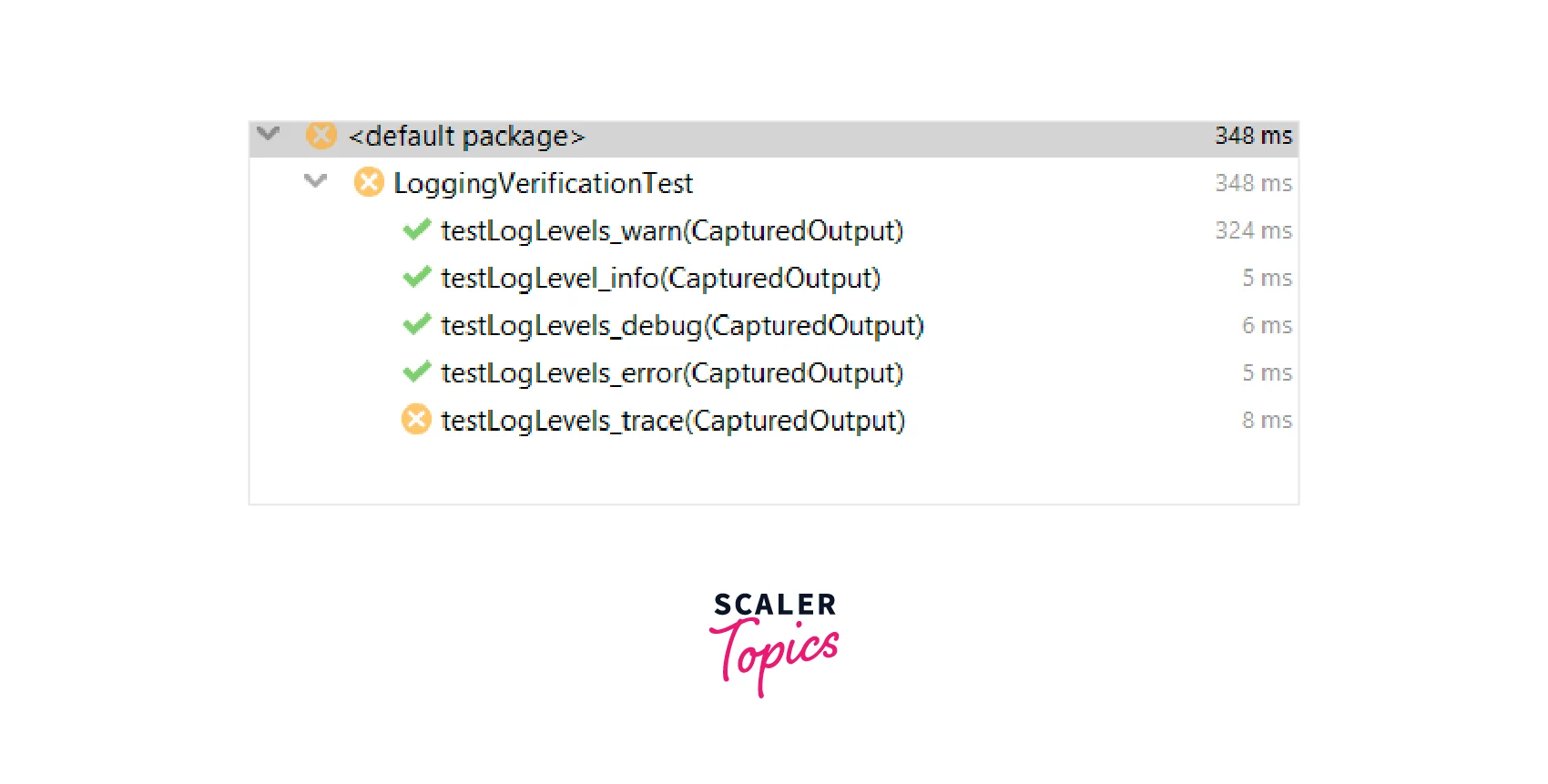This screenshot has width=1548, height=784.
Task: Select failed testLogLevels_trace(CapturedOutput) test
Action: (x=673, y=421)
